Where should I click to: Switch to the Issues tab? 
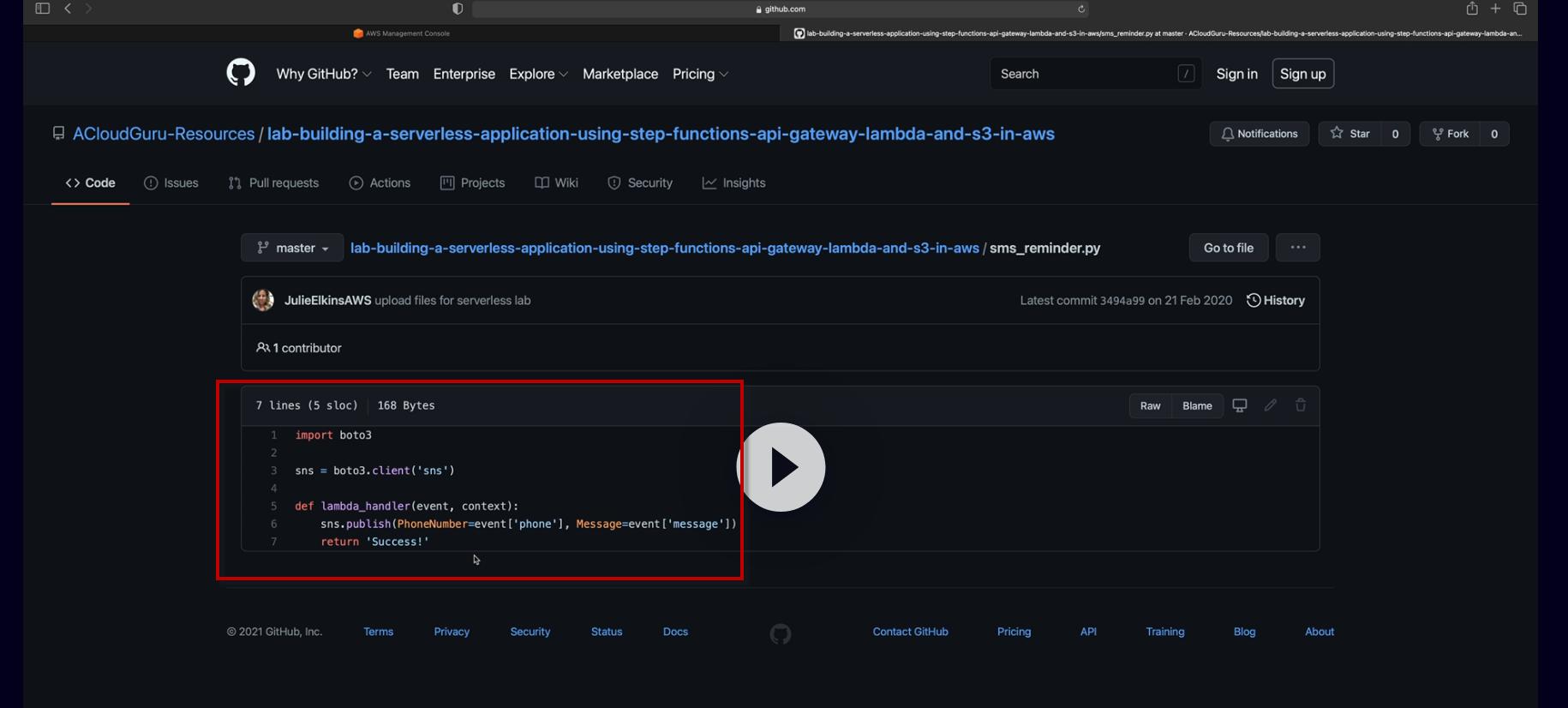171,183
